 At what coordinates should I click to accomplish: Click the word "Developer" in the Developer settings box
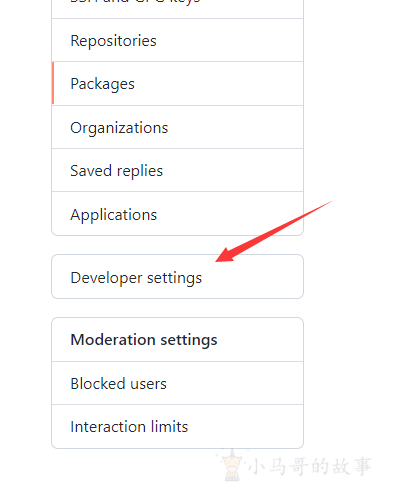coord(106,278)
